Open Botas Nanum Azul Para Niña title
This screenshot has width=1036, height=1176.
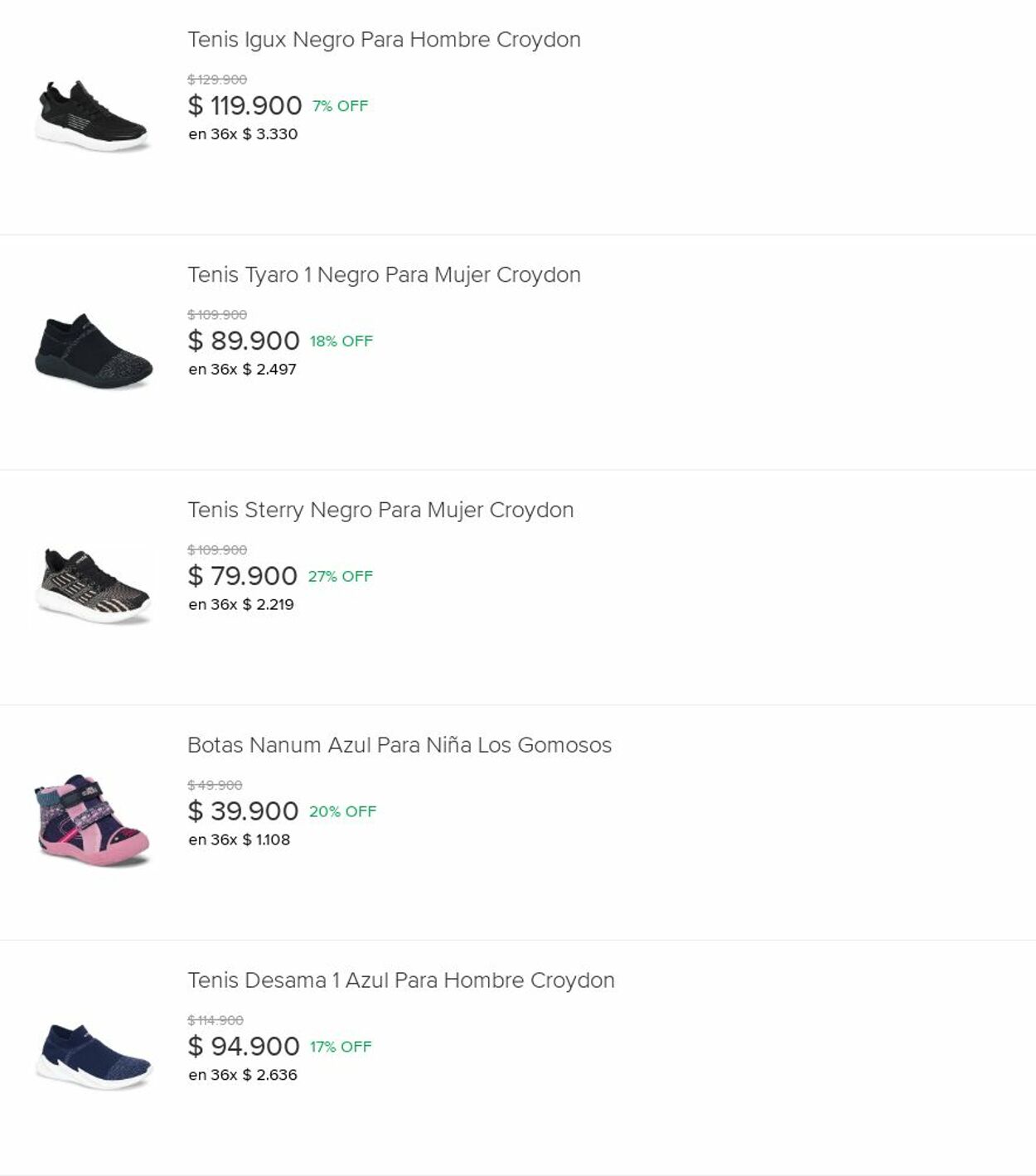pos(399,745)
